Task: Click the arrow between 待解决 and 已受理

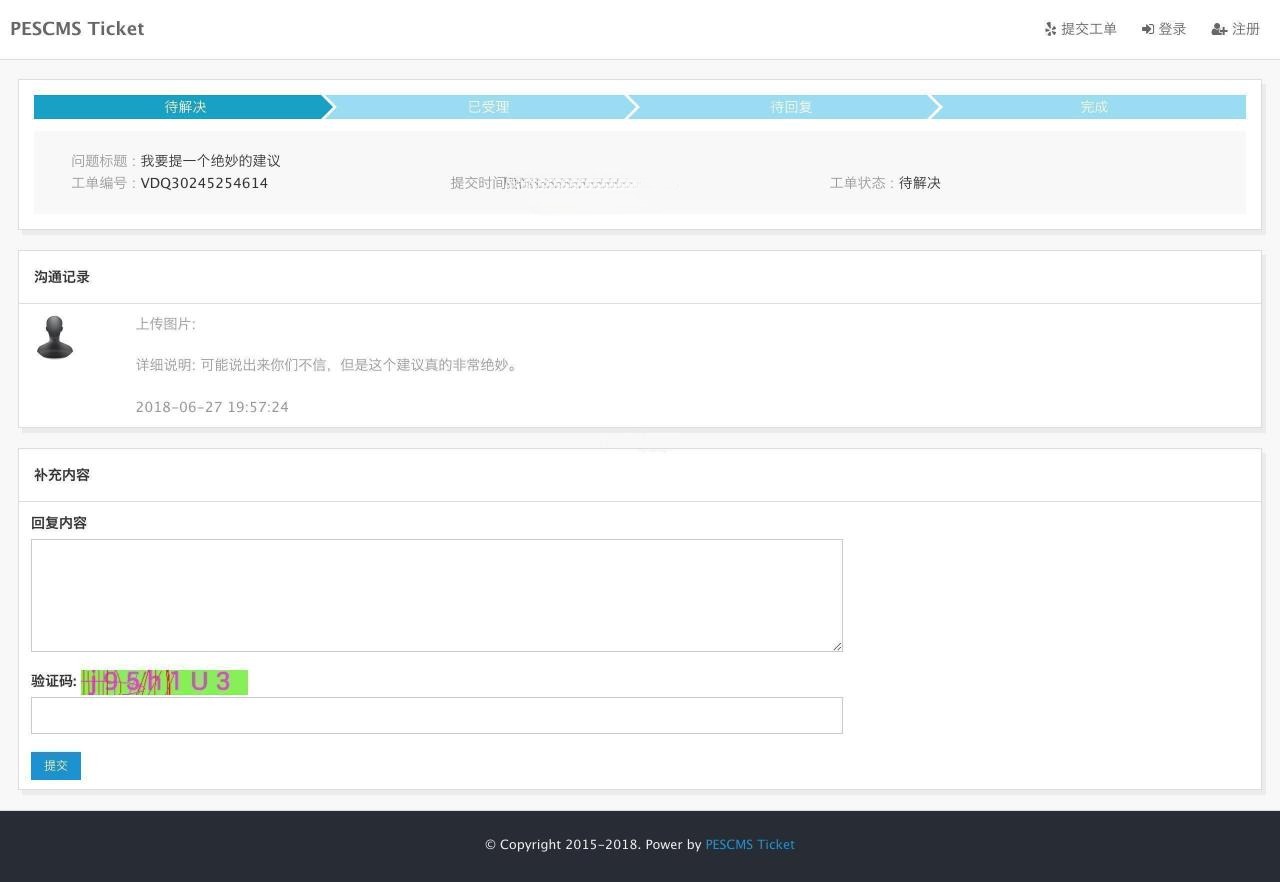Action: [x=329, y=106]
